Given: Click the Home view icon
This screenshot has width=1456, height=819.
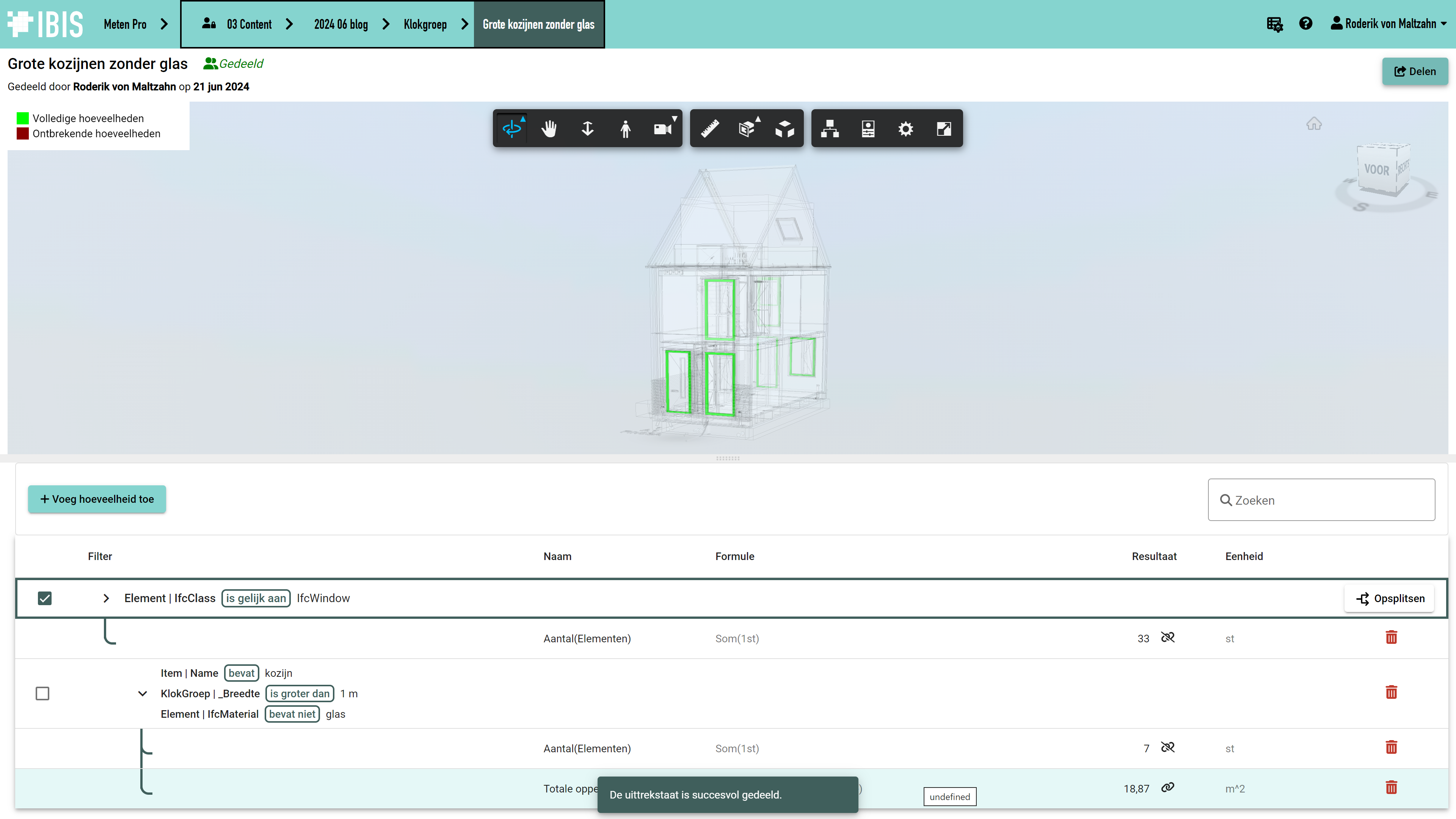Looking at the screenshot, I should [x=1313, y=124].
